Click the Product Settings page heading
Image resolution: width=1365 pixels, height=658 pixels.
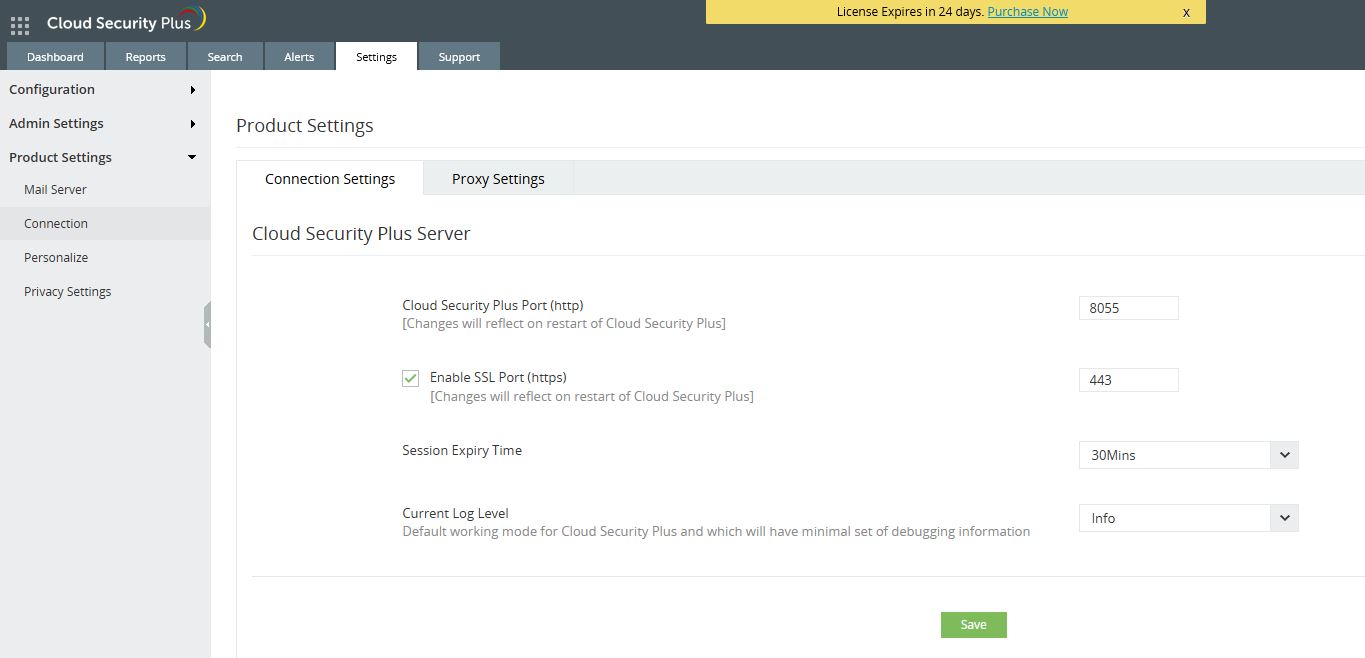(x=305, y=126)
